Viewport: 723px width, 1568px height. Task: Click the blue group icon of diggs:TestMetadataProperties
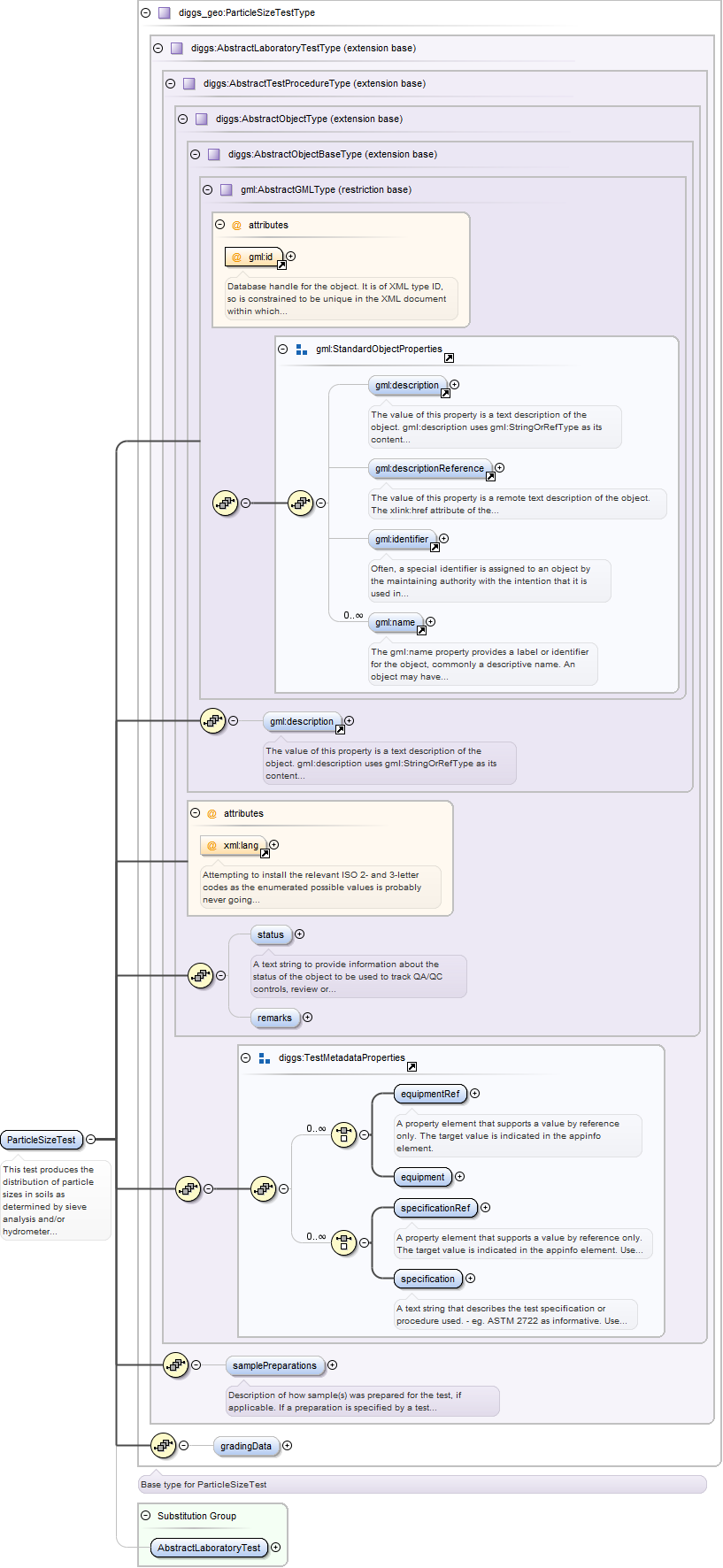pos(264,1057)
